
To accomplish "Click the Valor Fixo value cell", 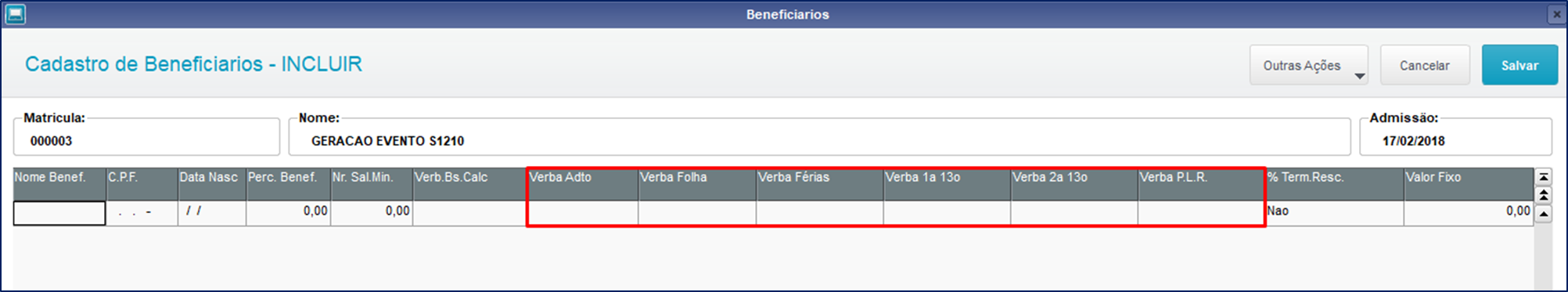I will [1469, 213].
